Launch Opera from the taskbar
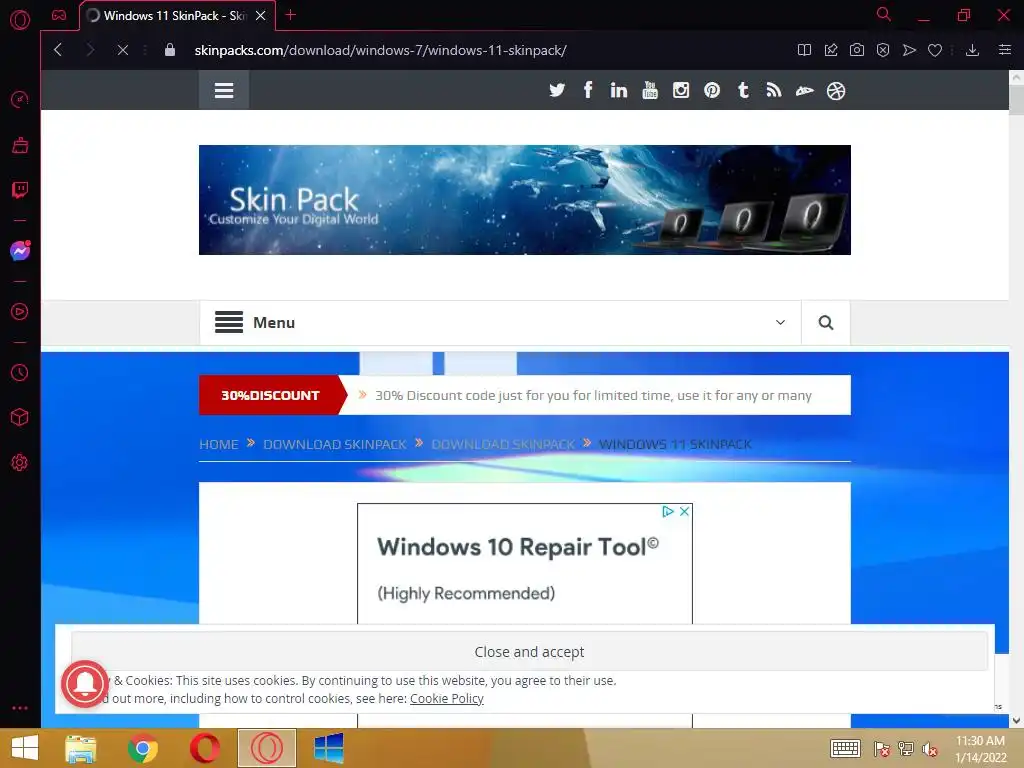 point(204,748)
